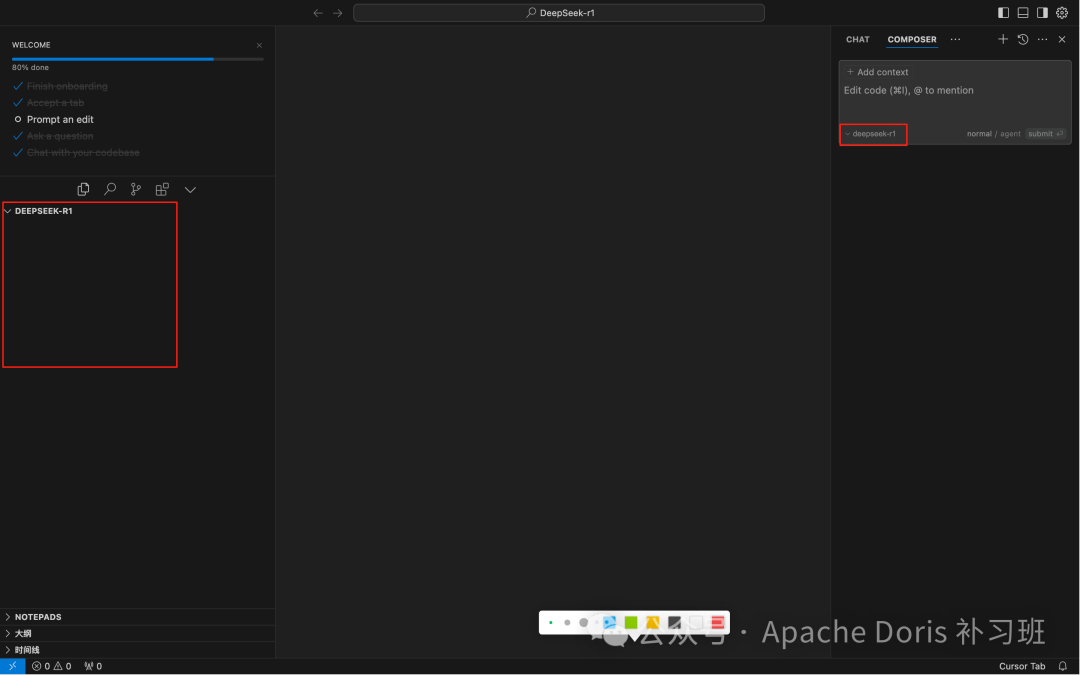Go back with the left arrow
Image resolution: width=1080 pixels, height=675 pixels.
coord(318,13)
